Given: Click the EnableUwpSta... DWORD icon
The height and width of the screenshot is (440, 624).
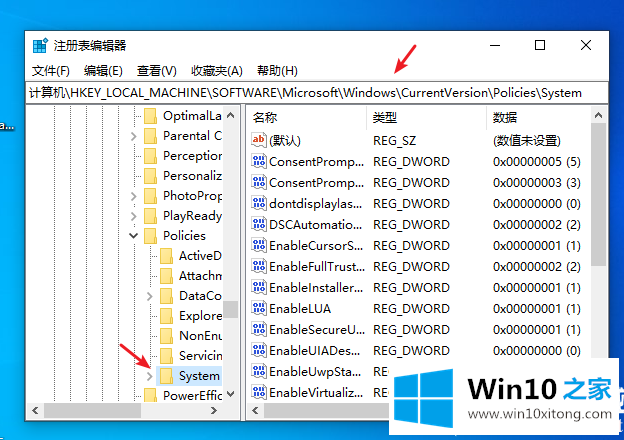Looking at the screenshot, I should [x=259, y=371].
